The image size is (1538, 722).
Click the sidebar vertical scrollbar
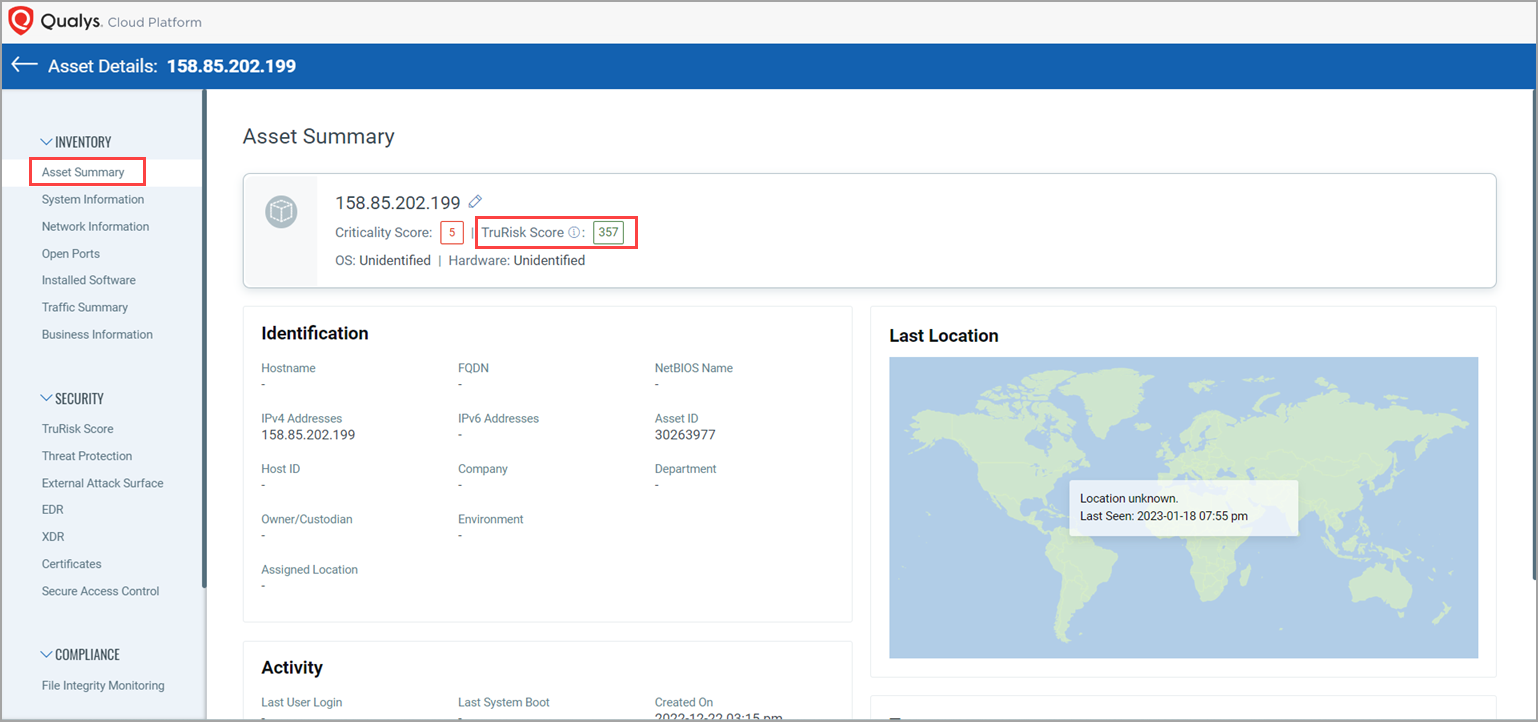[x=204, y=338]
